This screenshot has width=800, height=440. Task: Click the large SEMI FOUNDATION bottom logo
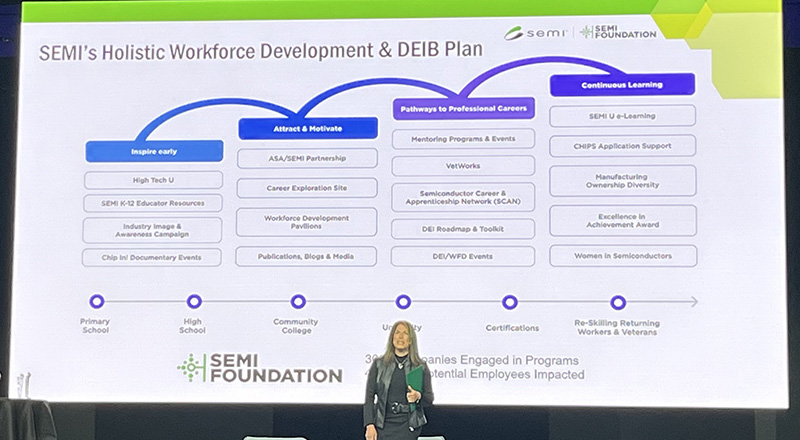click(x=260, y=368)
